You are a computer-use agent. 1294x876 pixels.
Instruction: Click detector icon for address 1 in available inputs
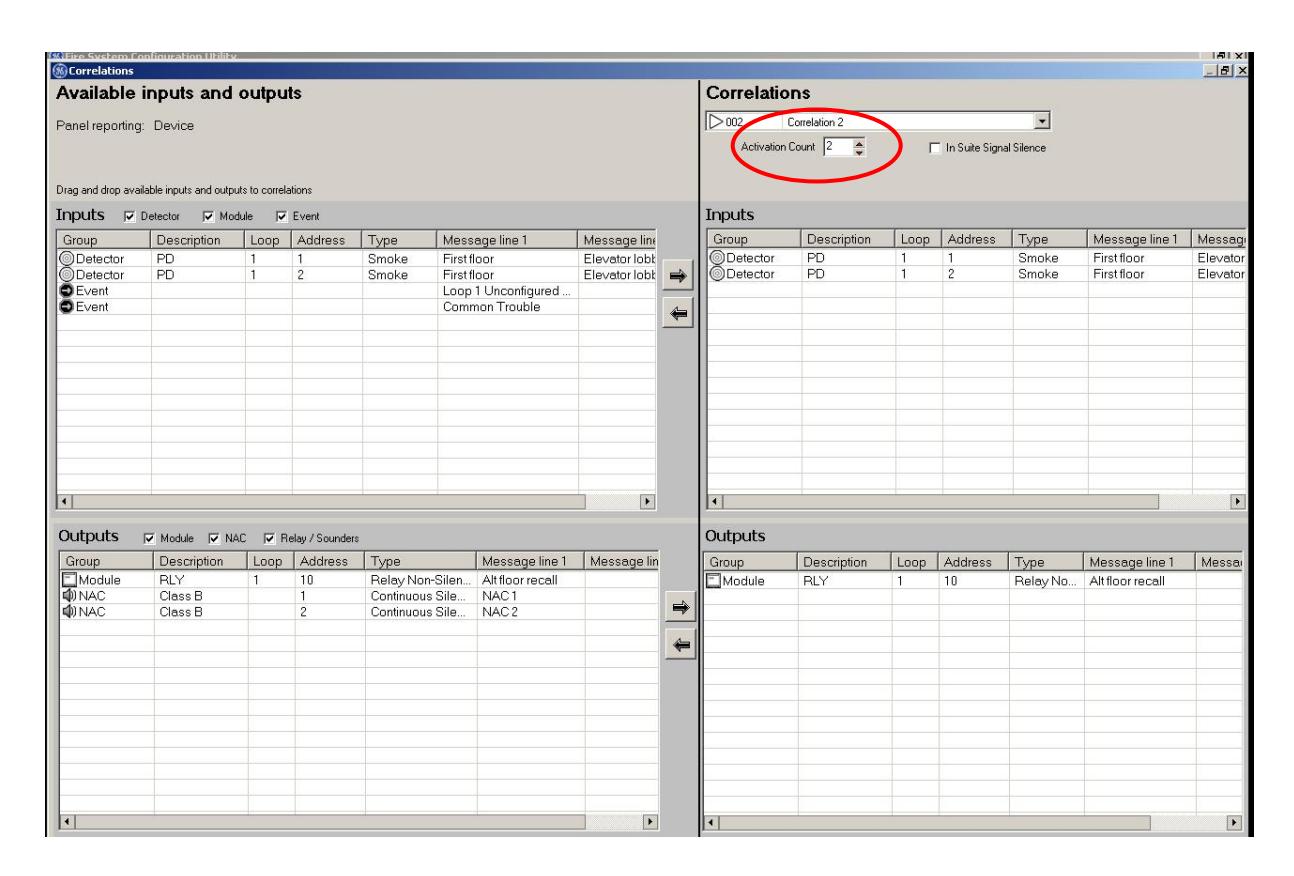pos(69,258)
